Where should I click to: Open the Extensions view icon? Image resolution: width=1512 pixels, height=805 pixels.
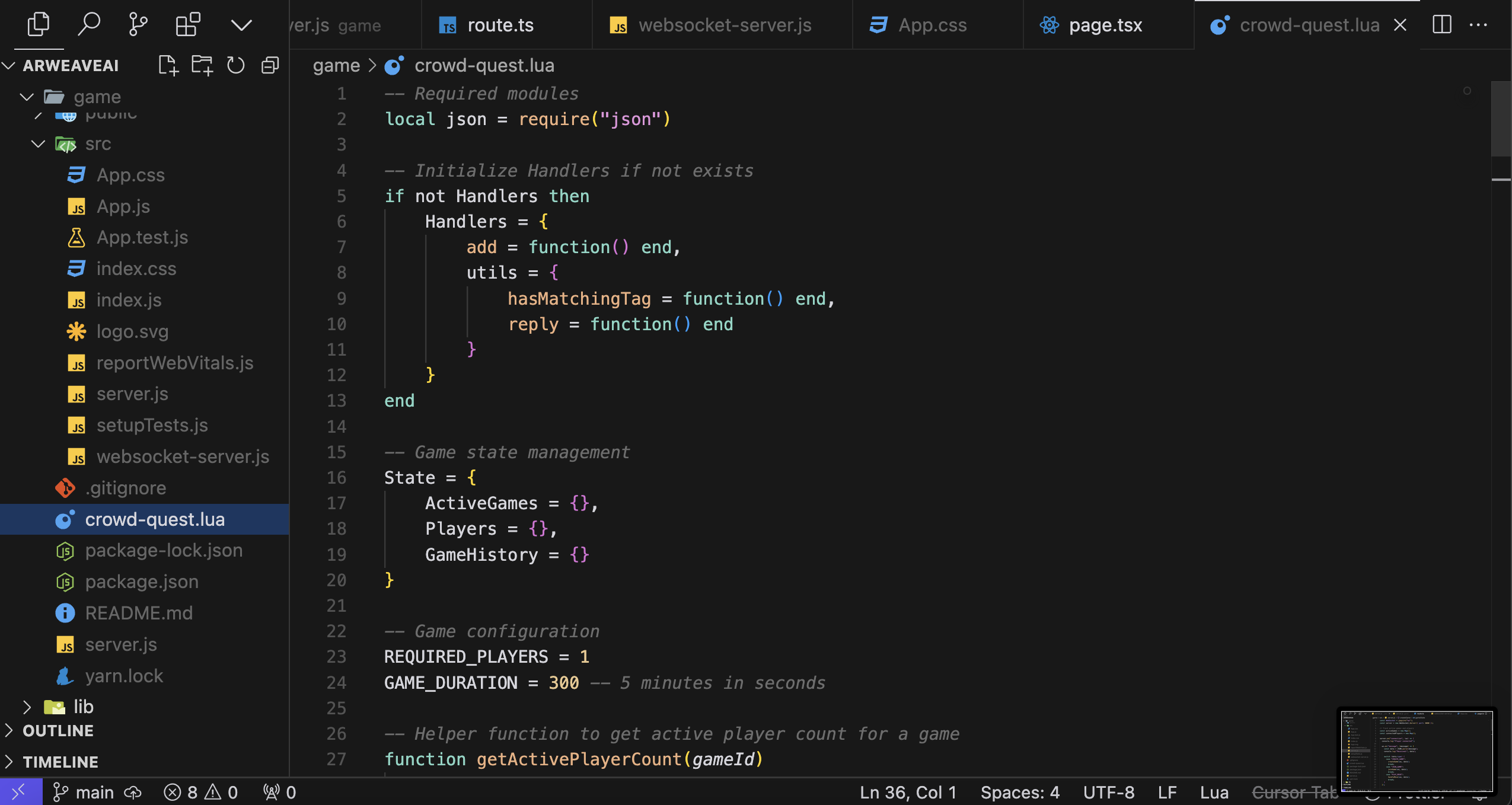(188, 24)
